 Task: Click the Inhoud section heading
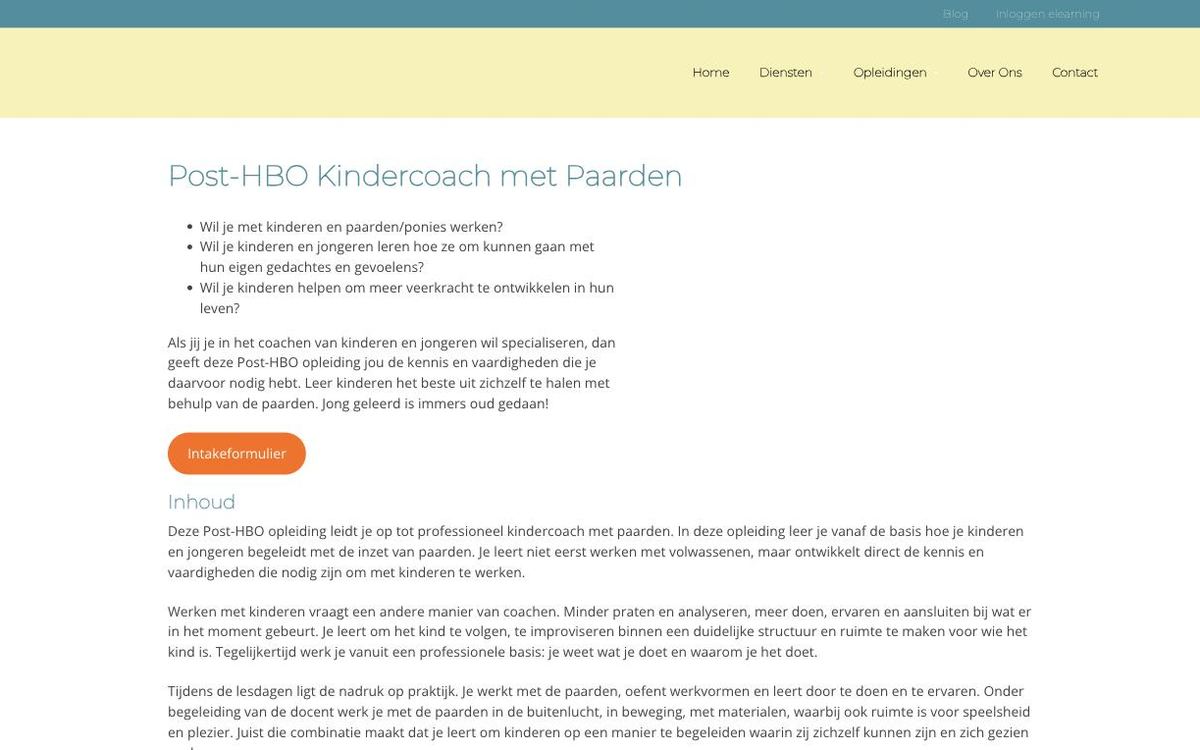[202, 502]
